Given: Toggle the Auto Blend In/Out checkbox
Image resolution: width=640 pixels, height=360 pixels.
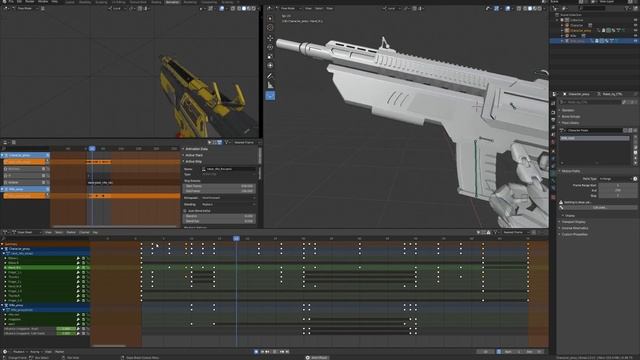Looking at the screenshot, I should pos(185,211).
